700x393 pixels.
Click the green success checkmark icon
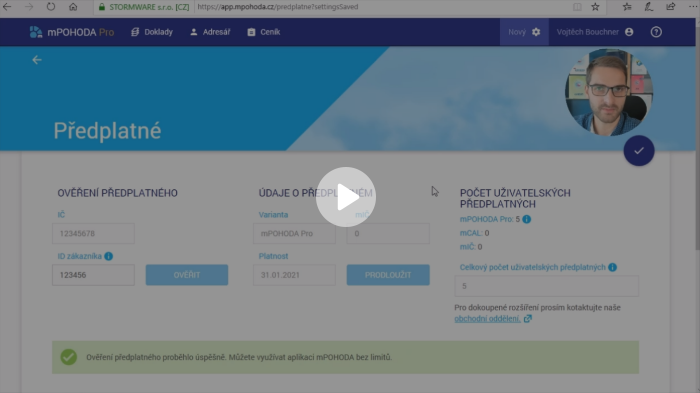pos(69,357)
